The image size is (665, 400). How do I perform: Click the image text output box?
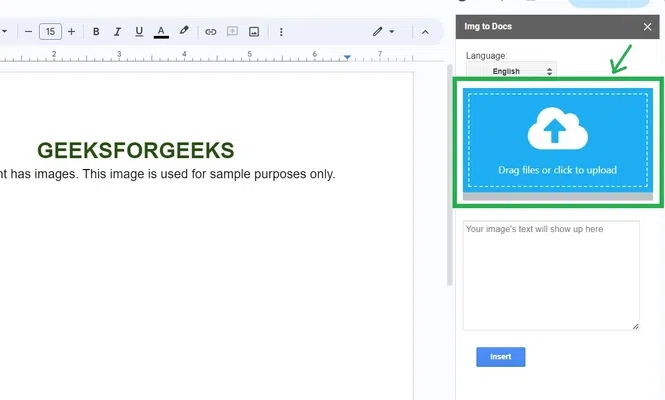tap(551, 275)
